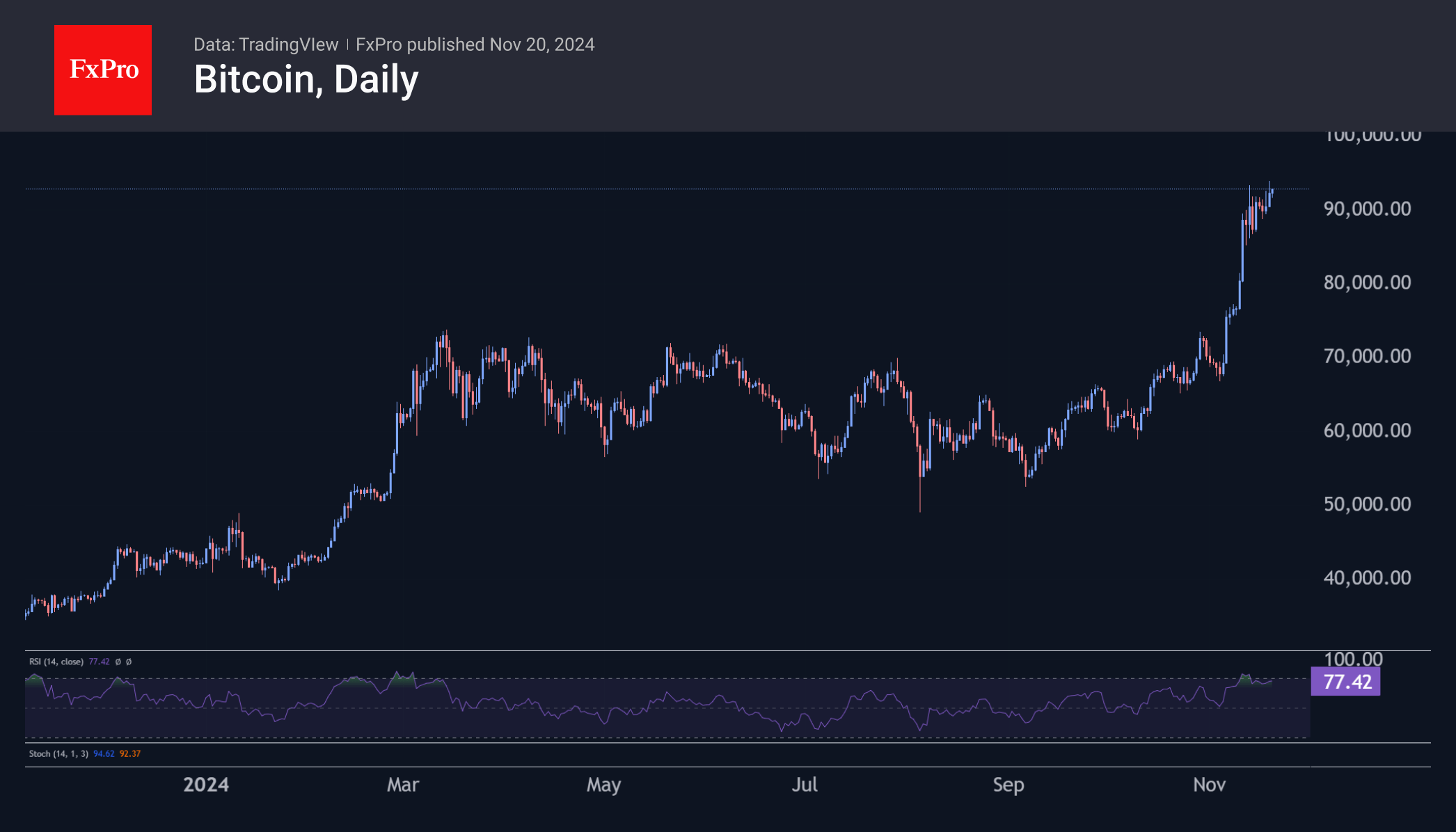Click the 2024 label on time axis
This screenshot has width=1456, height=832.
pos(206,785)
